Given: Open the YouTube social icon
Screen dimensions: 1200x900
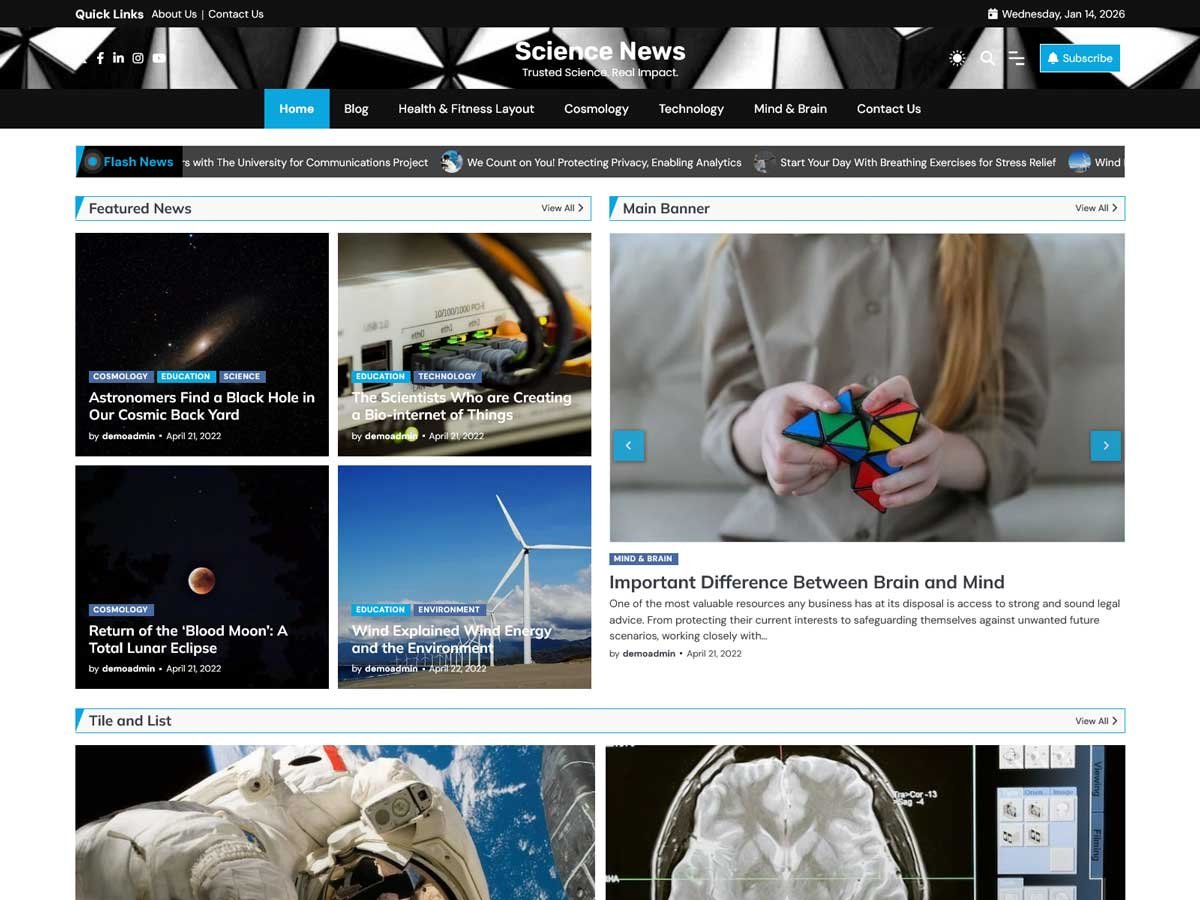Looking at the screenshot, I should [159, 58].
